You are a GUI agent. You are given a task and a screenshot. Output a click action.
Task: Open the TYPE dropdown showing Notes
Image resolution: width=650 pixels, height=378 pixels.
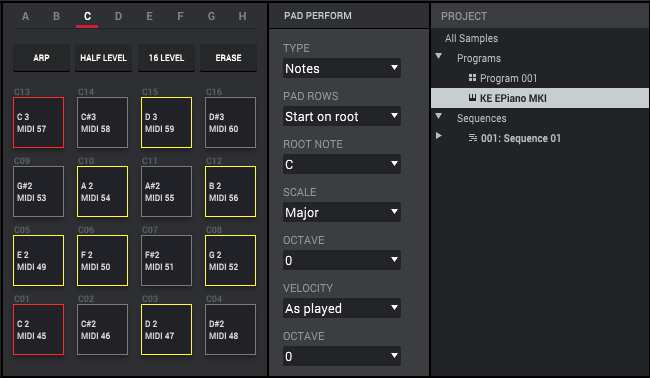click(342, 68)
